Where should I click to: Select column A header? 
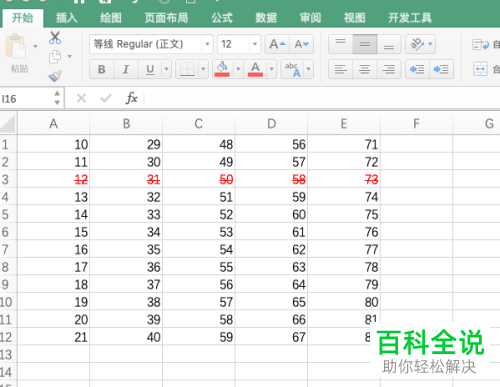click(x=53, y=124)
